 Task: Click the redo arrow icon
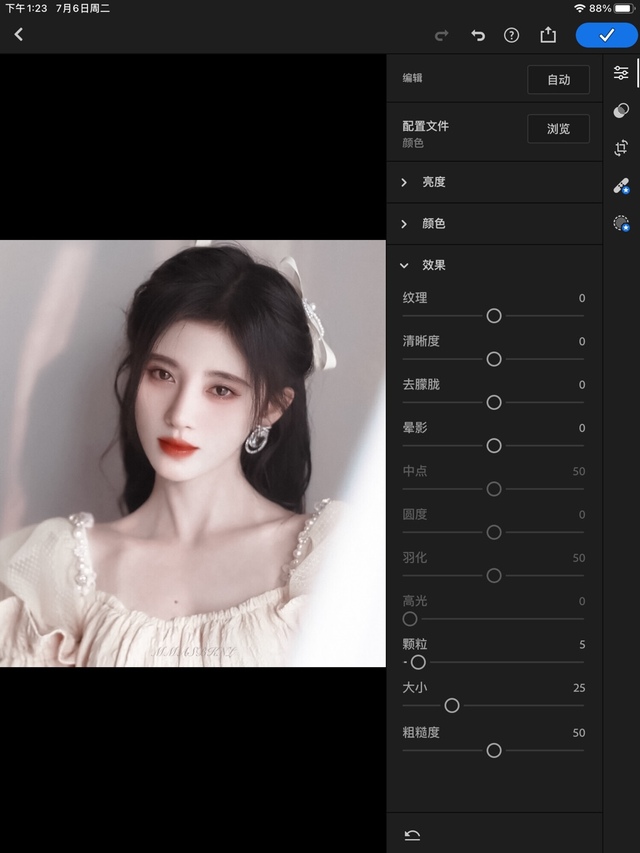tap(442, 35)
